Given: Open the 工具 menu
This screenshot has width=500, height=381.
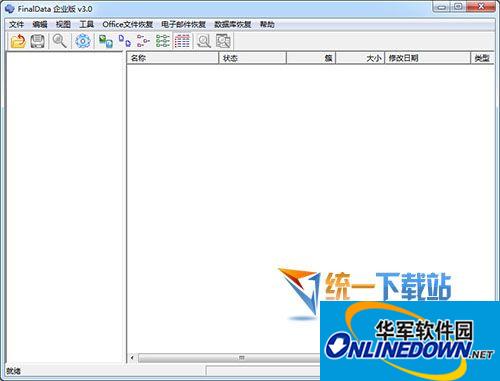Looking at the screenshot, I should 86,24.
